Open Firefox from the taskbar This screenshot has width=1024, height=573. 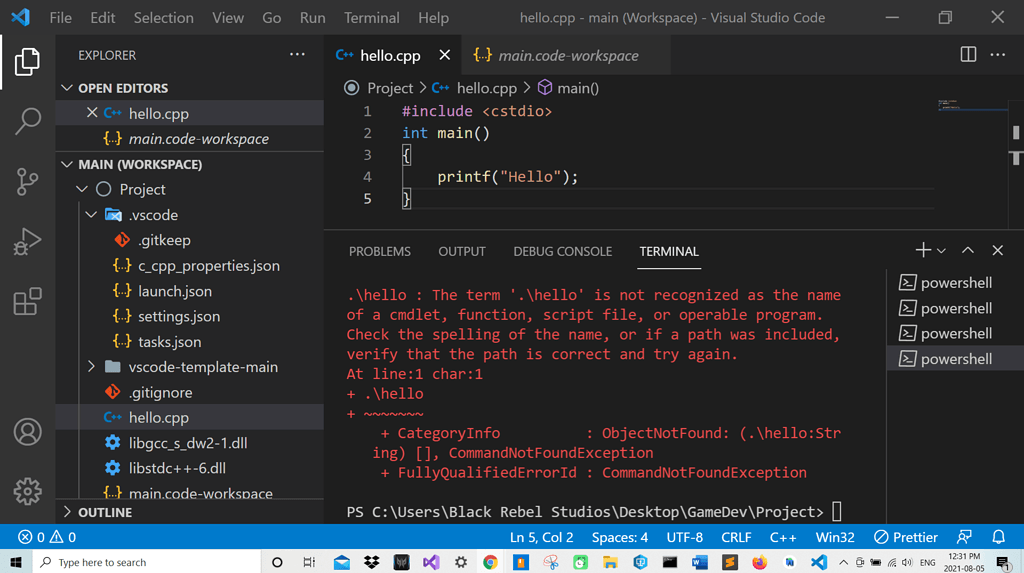760,562
